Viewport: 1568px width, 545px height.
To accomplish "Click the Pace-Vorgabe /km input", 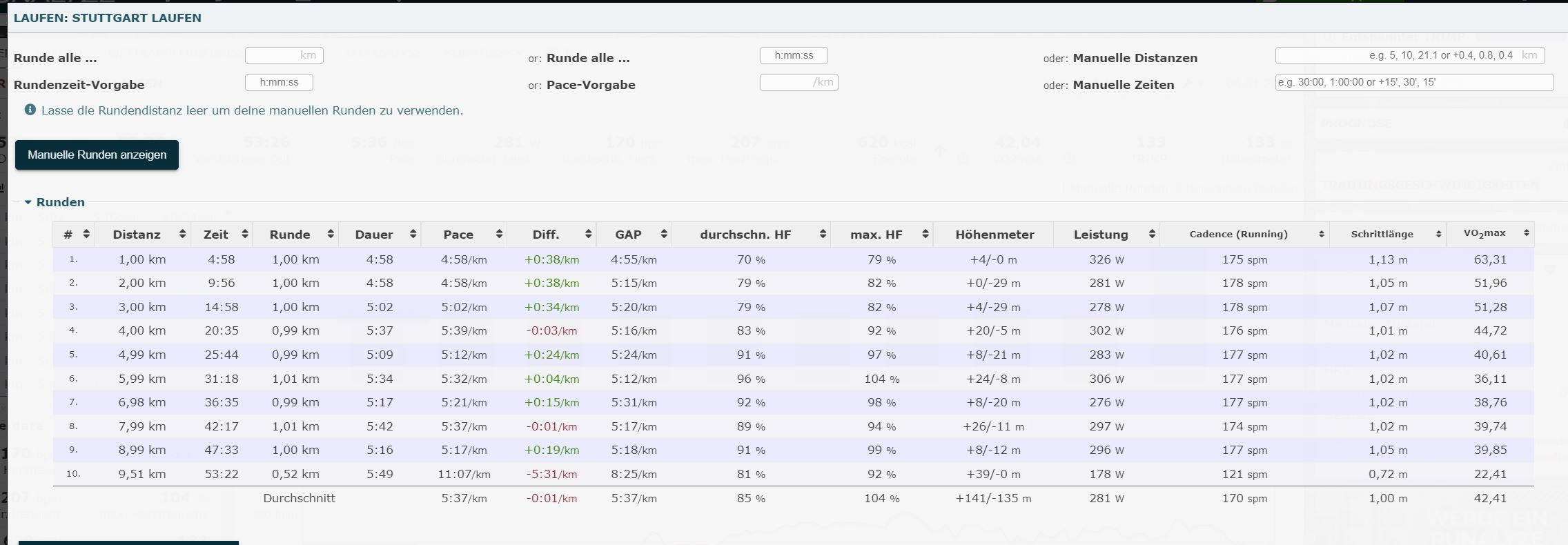I will [x=798, y=82].
